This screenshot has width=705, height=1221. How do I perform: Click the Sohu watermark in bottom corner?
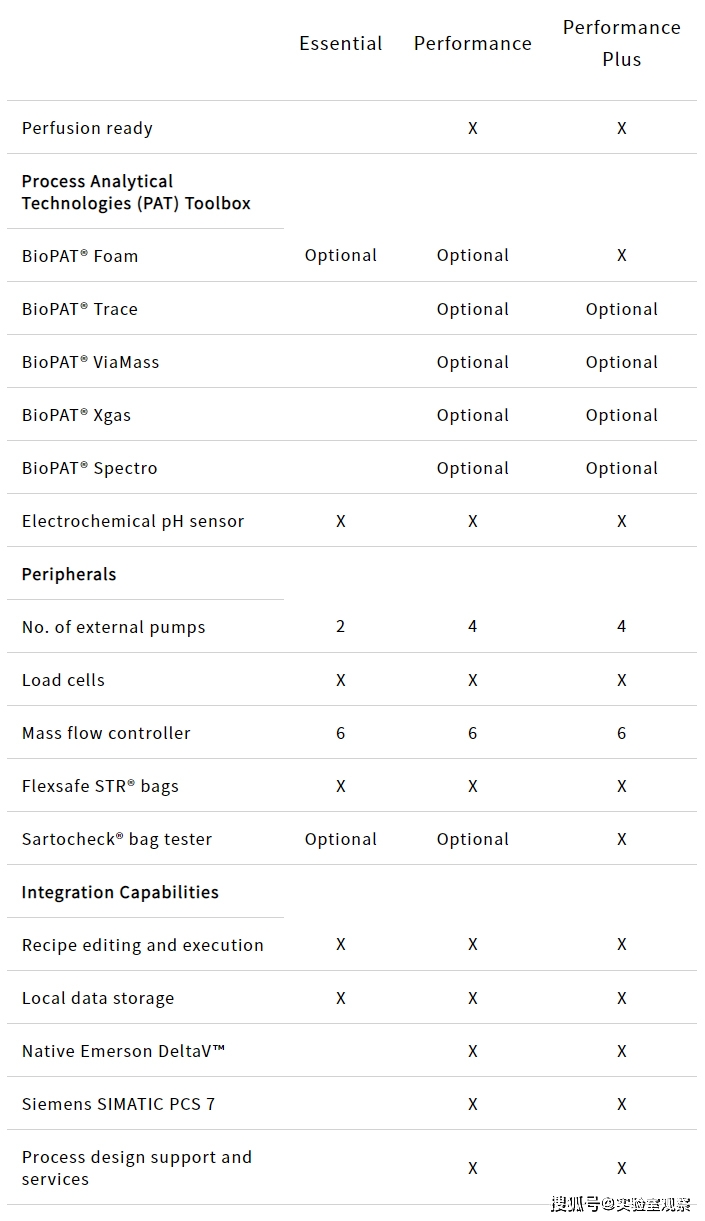[x=620, y=1204]
